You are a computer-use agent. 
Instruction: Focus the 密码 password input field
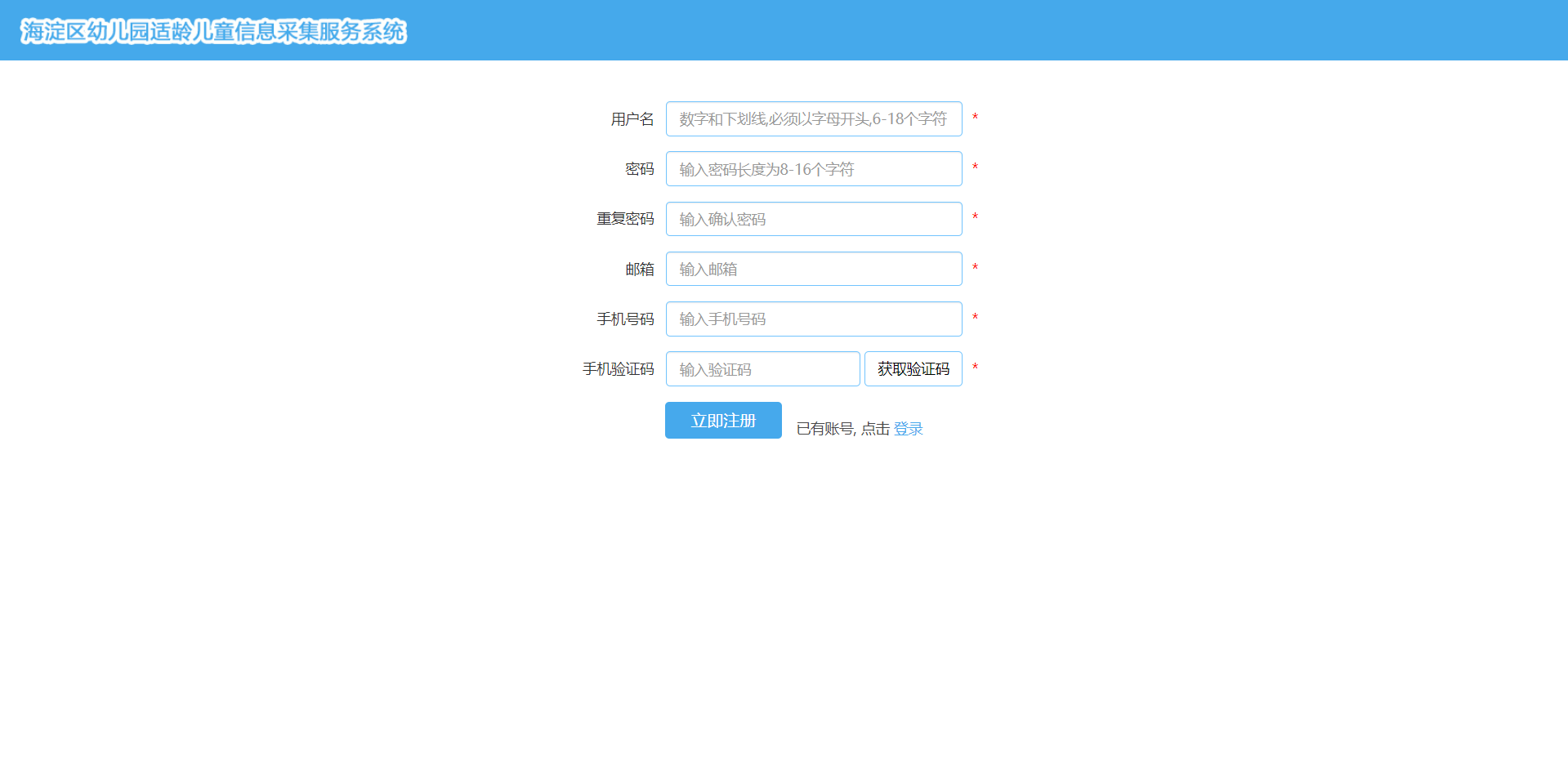[814, 169]
